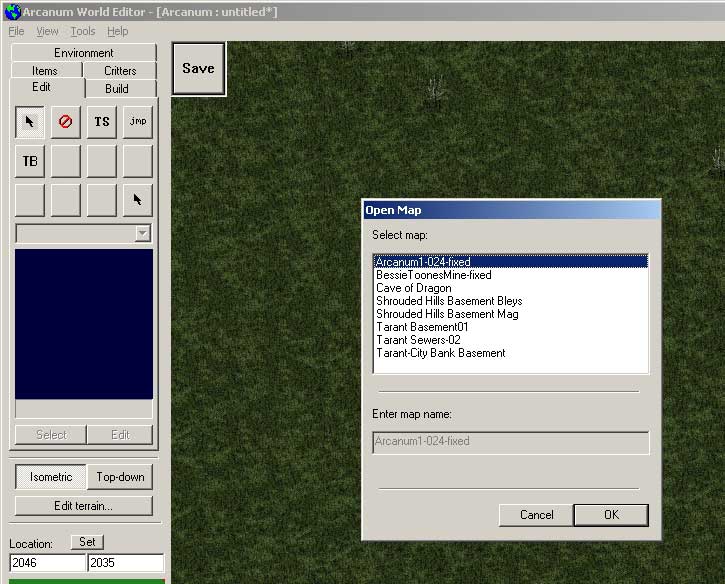Open the Tools menu
Screen dimensions: 725x584
pos(83,31)
